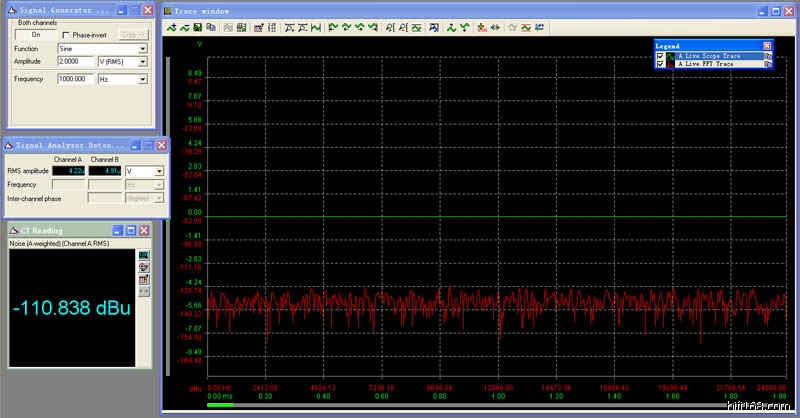Open the Amplitude unit dropdown showing V (RMS)
The image size is (800, 418).
142,62
